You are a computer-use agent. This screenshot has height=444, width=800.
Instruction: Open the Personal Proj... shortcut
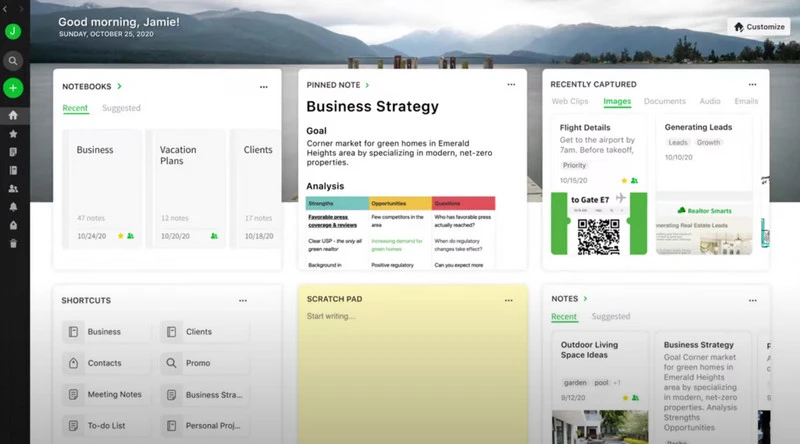(x=205, y=426)
